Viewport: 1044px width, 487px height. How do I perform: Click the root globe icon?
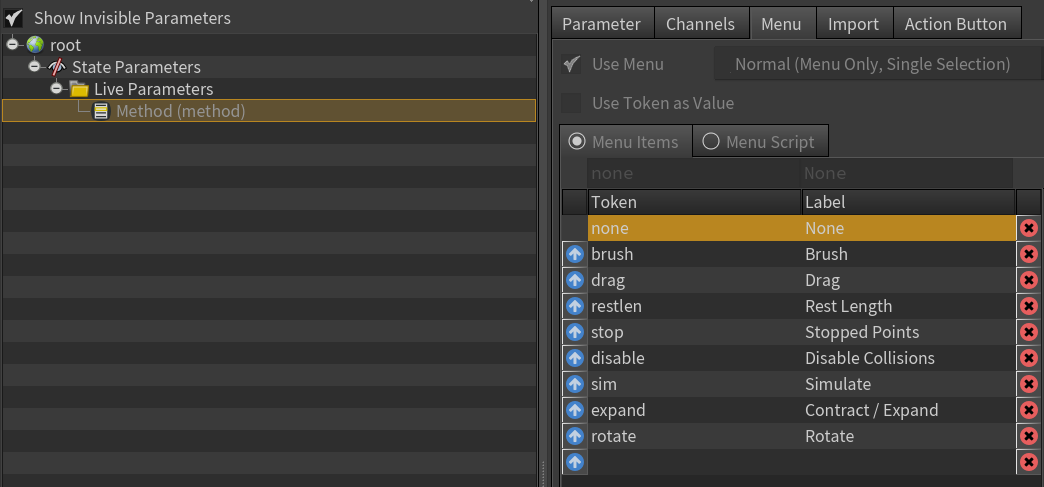pos(35,45)
